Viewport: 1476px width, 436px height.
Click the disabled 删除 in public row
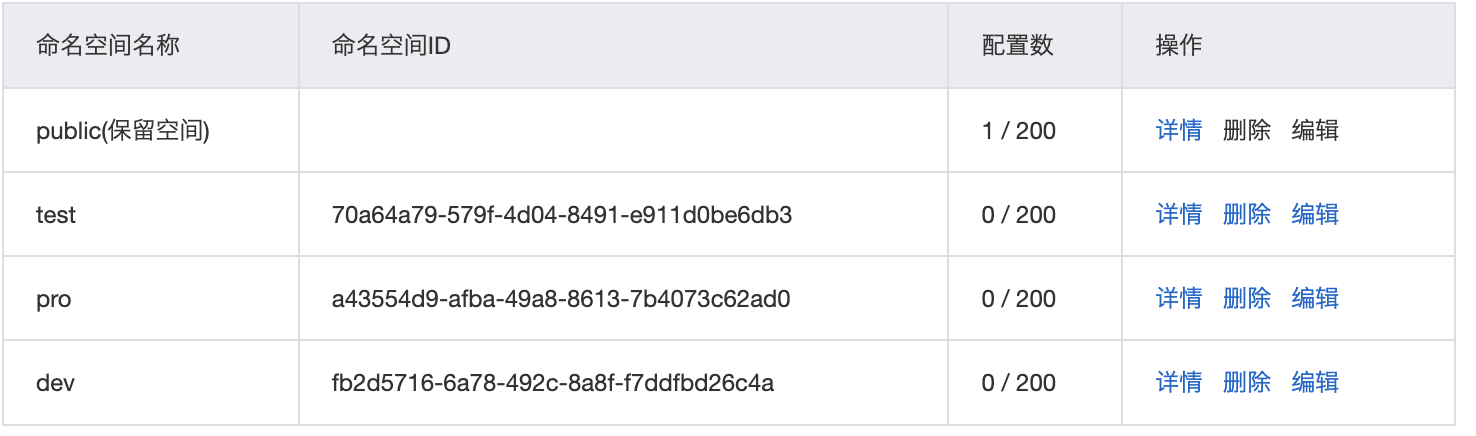(x=1247, y=130)
